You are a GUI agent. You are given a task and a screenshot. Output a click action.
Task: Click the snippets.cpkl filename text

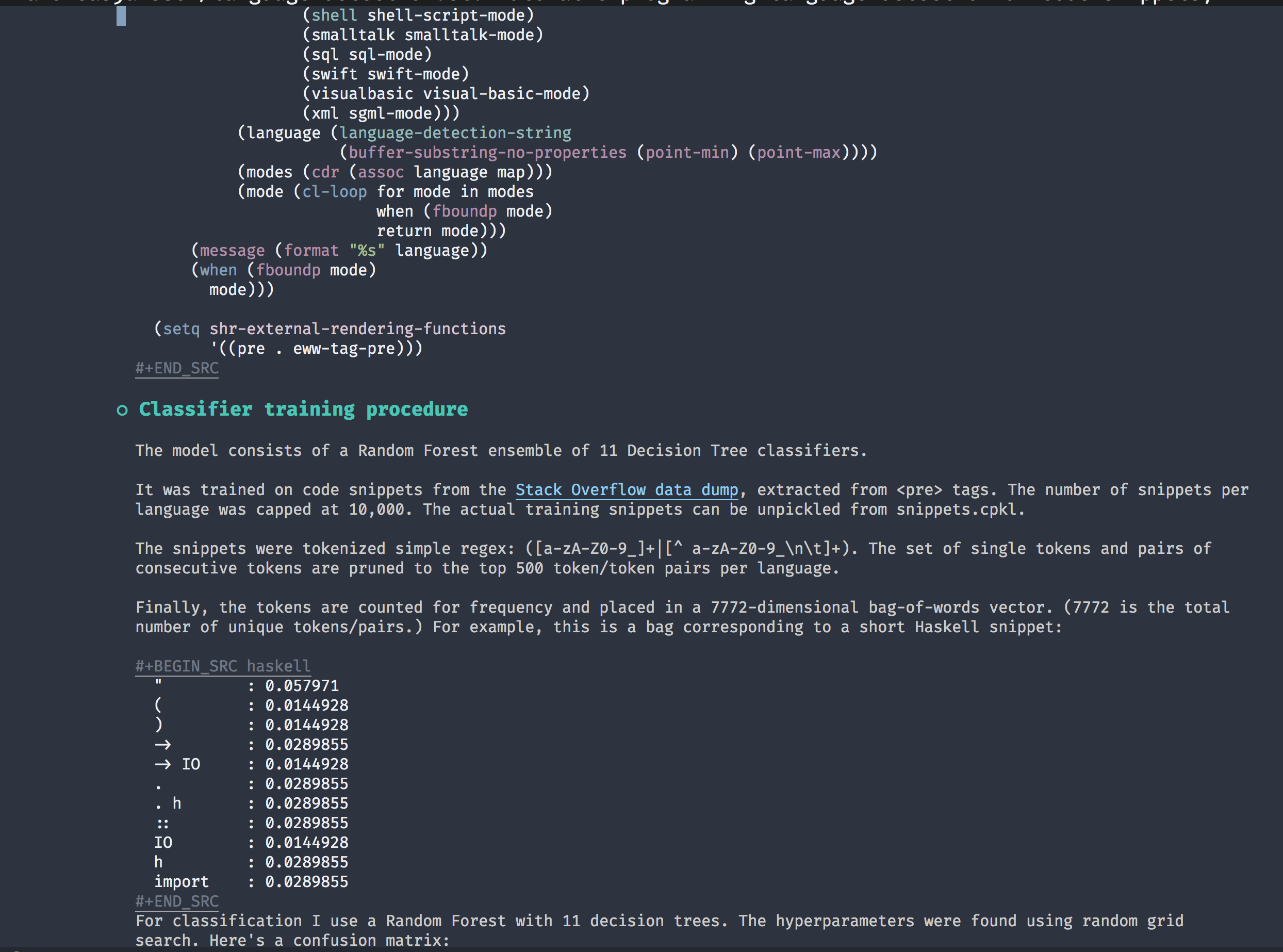point(956,510)
